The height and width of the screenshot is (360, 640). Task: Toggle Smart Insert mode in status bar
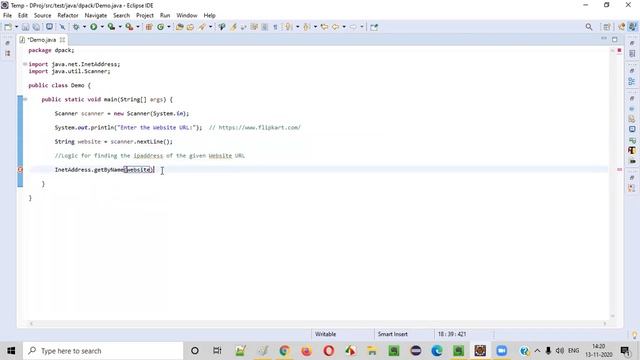393,334
